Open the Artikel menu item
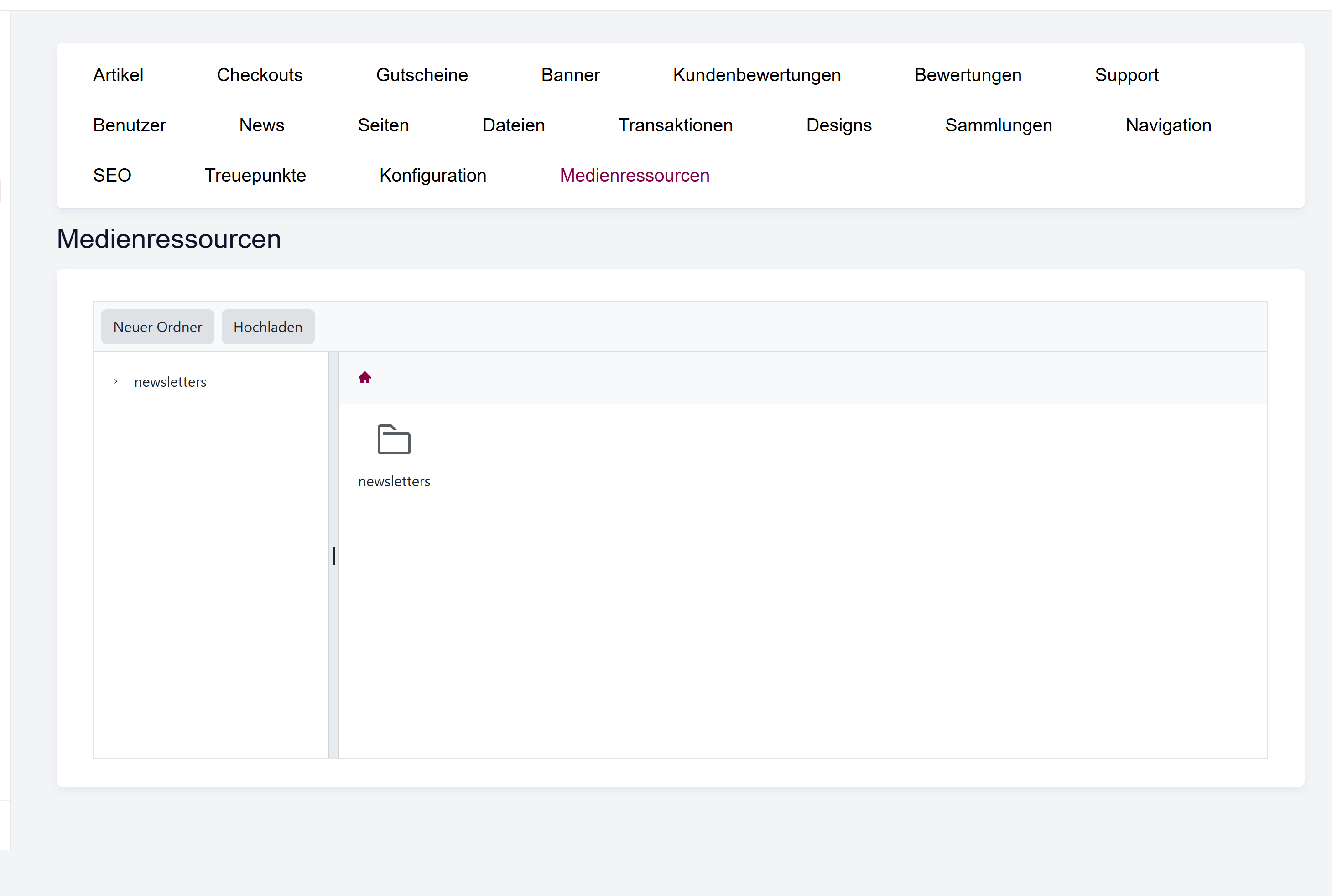The image size is (1332, 896). click(x=118, y=75)
